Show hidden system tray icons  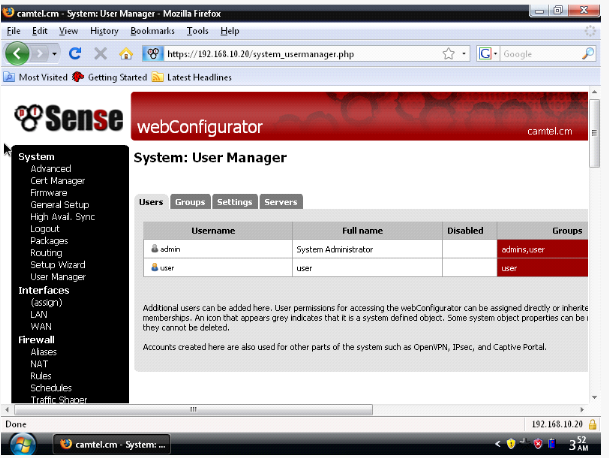pyautogui.click(x=498, y=443)
